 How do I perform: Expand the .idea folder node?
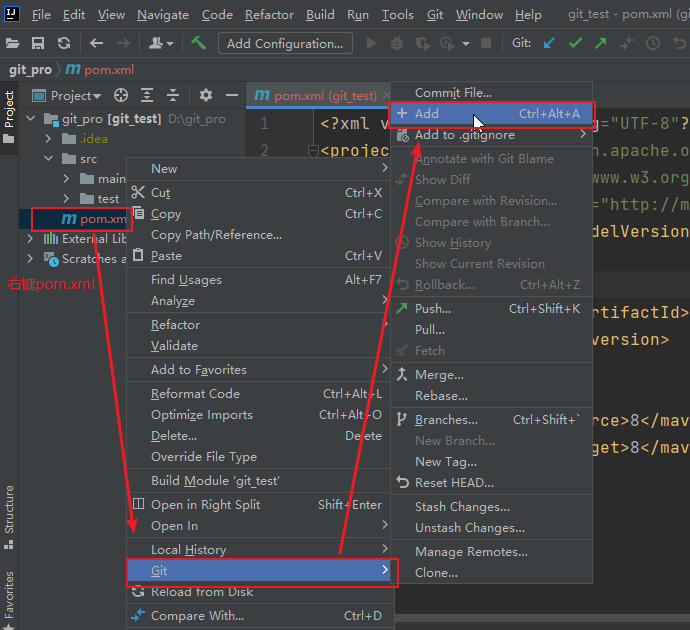48,139
